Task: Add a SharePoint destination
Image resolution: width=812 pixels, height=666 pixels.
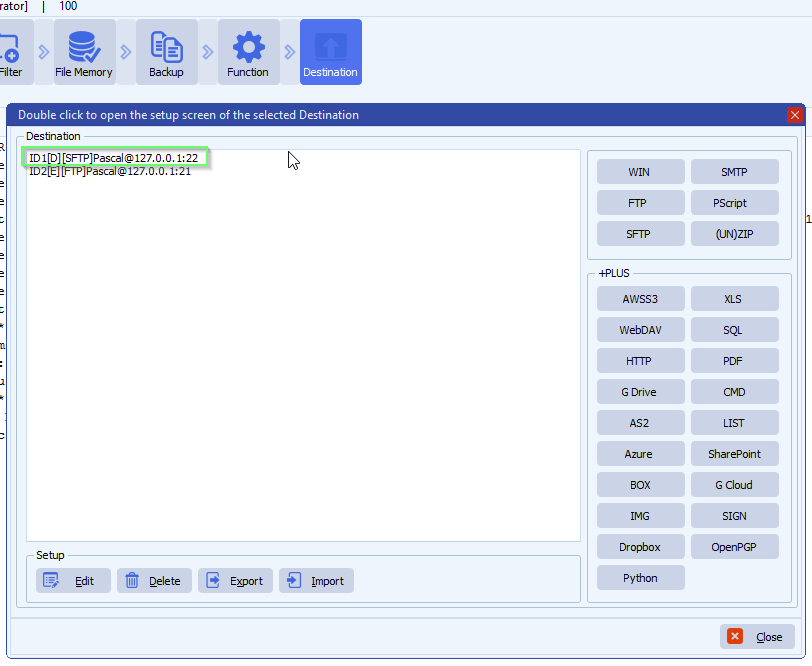Action: point(734,454)
